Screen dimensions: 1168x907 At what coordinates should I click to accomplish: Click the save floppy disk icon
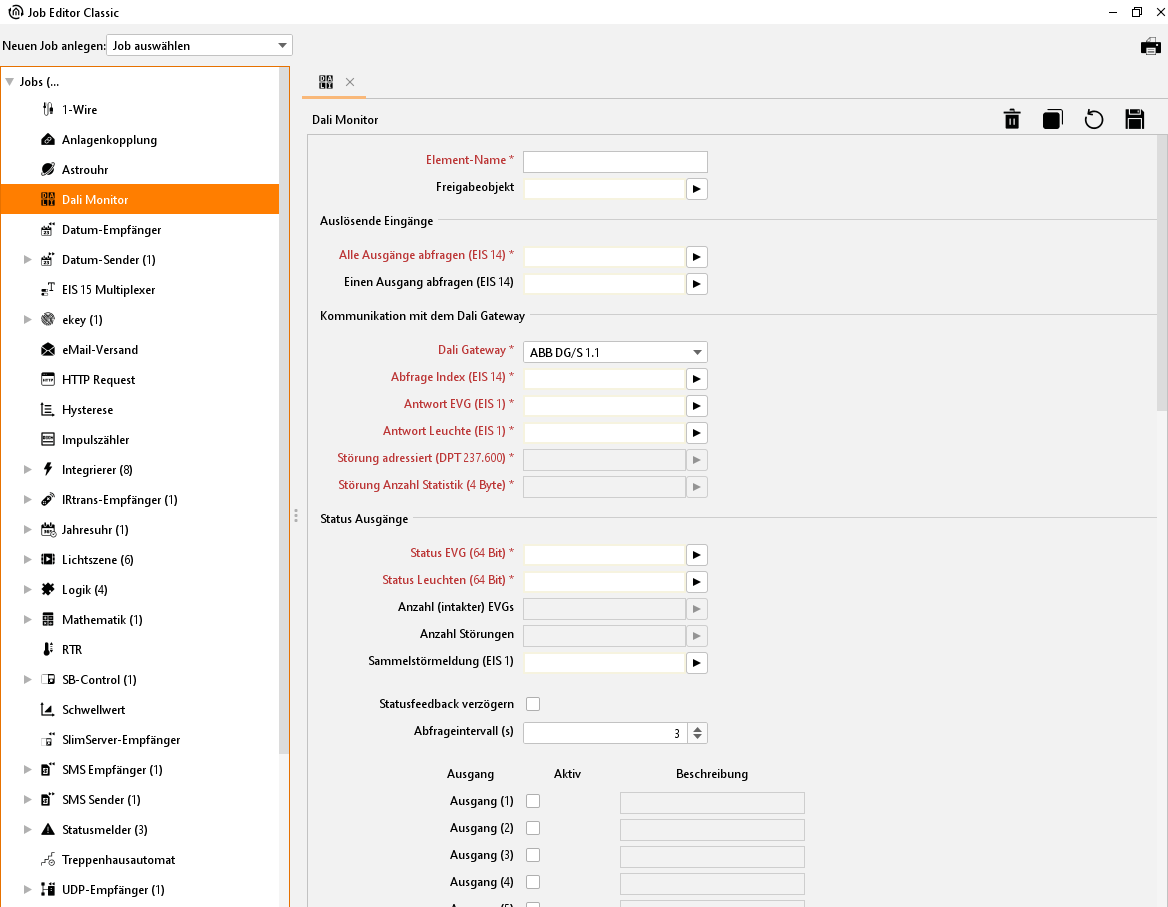click(x=1134, y=120)
